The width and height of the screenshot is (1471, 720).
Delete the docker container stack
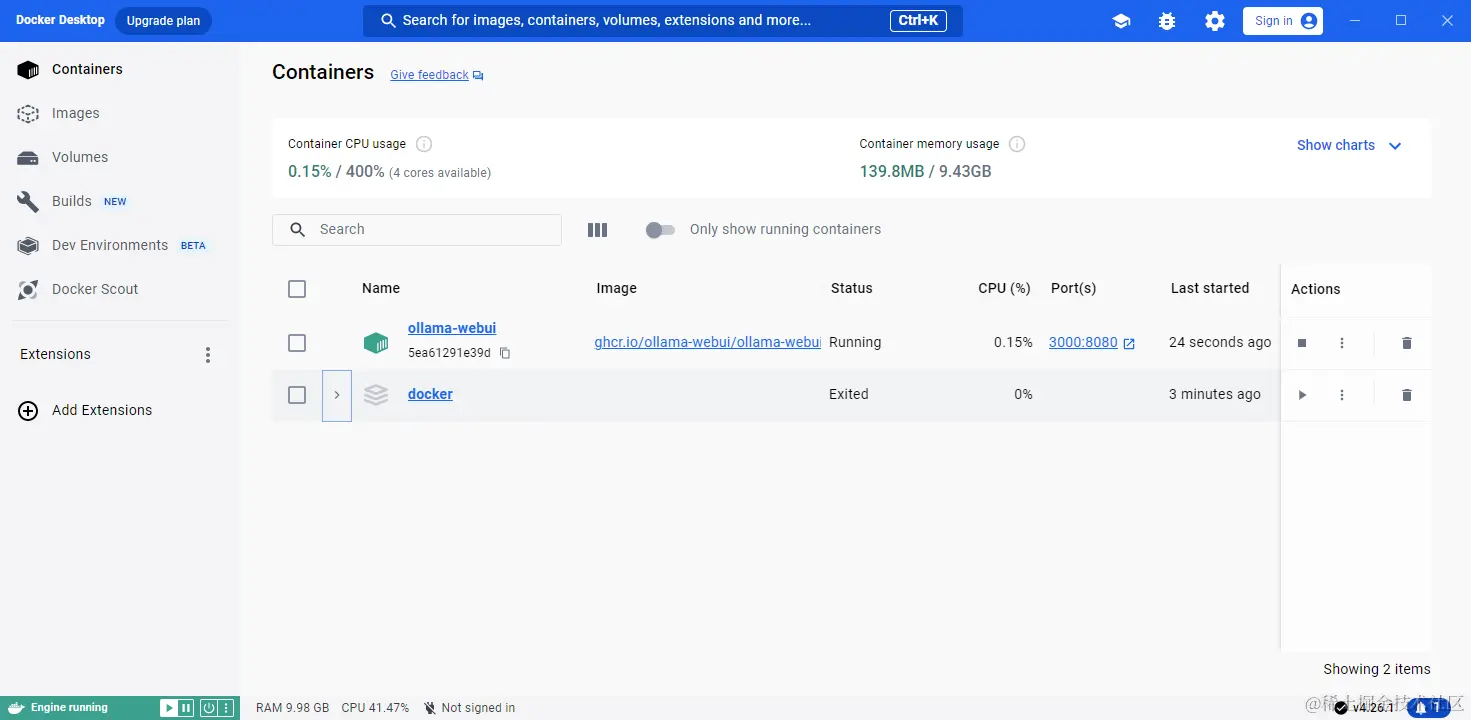tap(1407, 395)
